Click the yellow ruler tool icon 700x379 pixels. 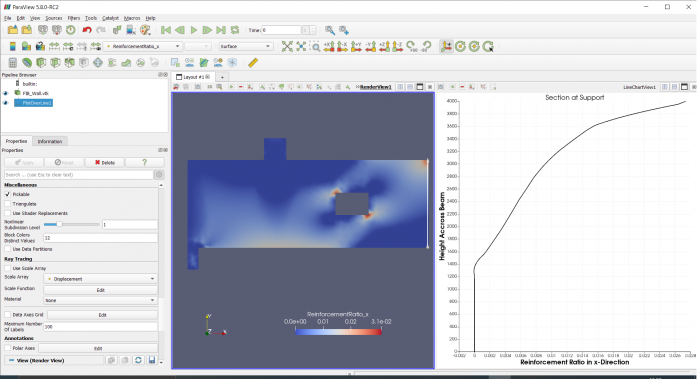tap(253, 63)
